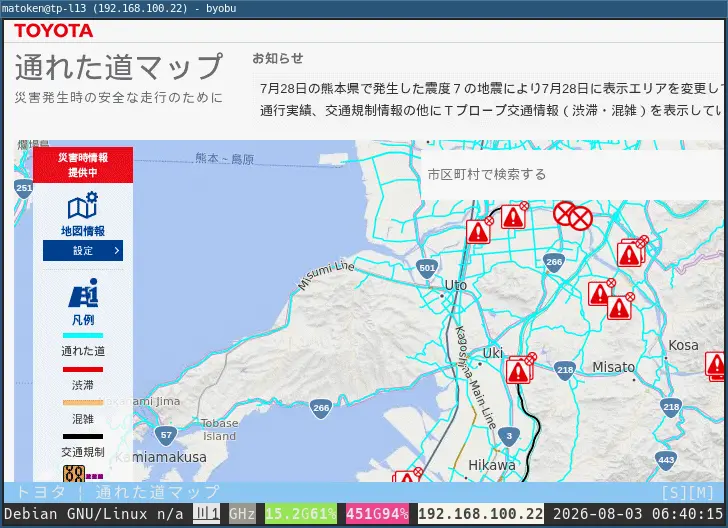The image size is (728, 528).
Task: Click the [S] indicator in blue bar
Action: pos(674,493)
